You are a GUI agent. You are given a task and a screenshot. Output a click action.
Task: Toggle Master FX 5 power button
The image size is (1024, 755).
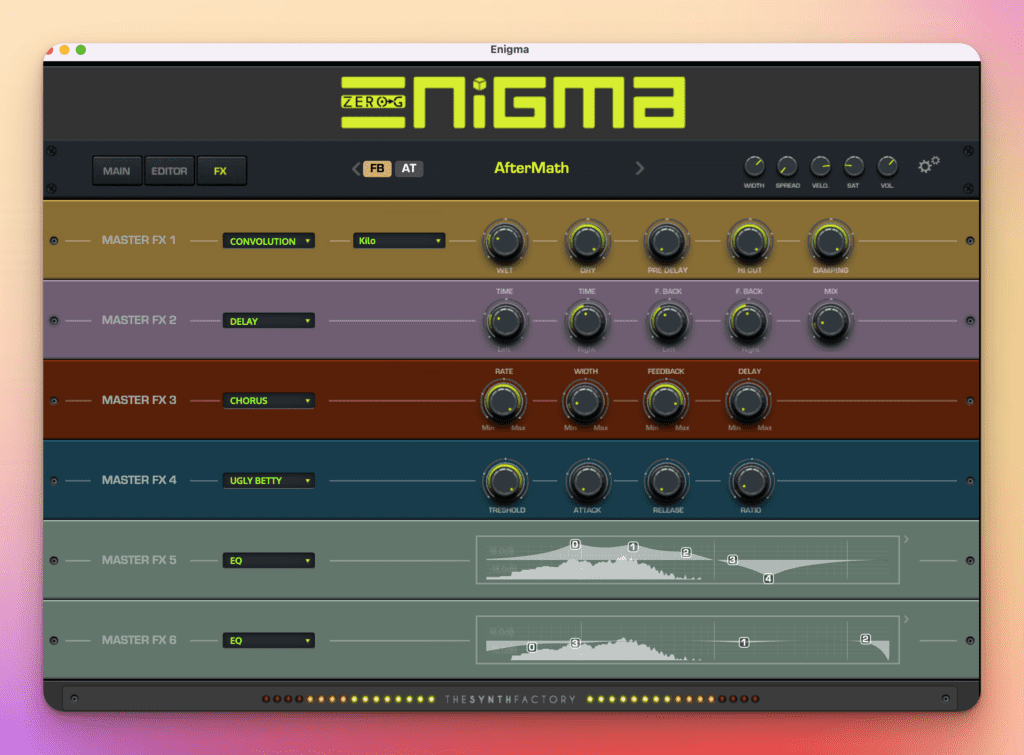(x=54, y=560)
